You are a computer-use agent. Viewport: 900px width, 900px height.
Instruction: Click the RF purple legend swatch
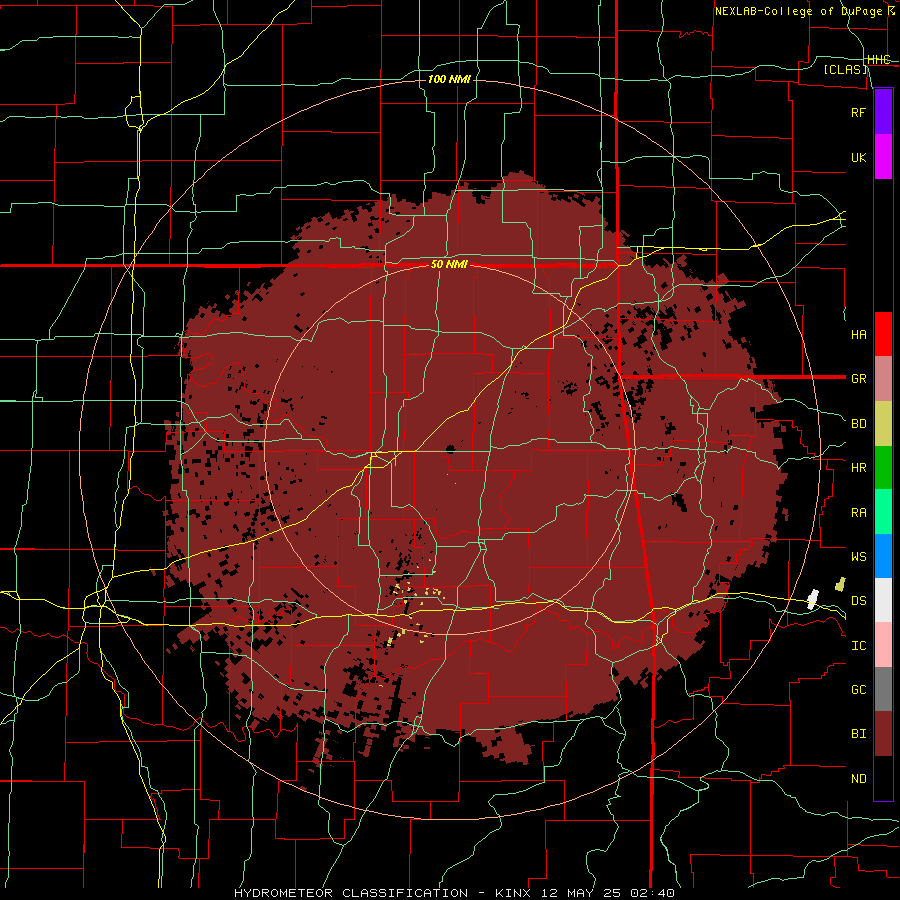883,112
